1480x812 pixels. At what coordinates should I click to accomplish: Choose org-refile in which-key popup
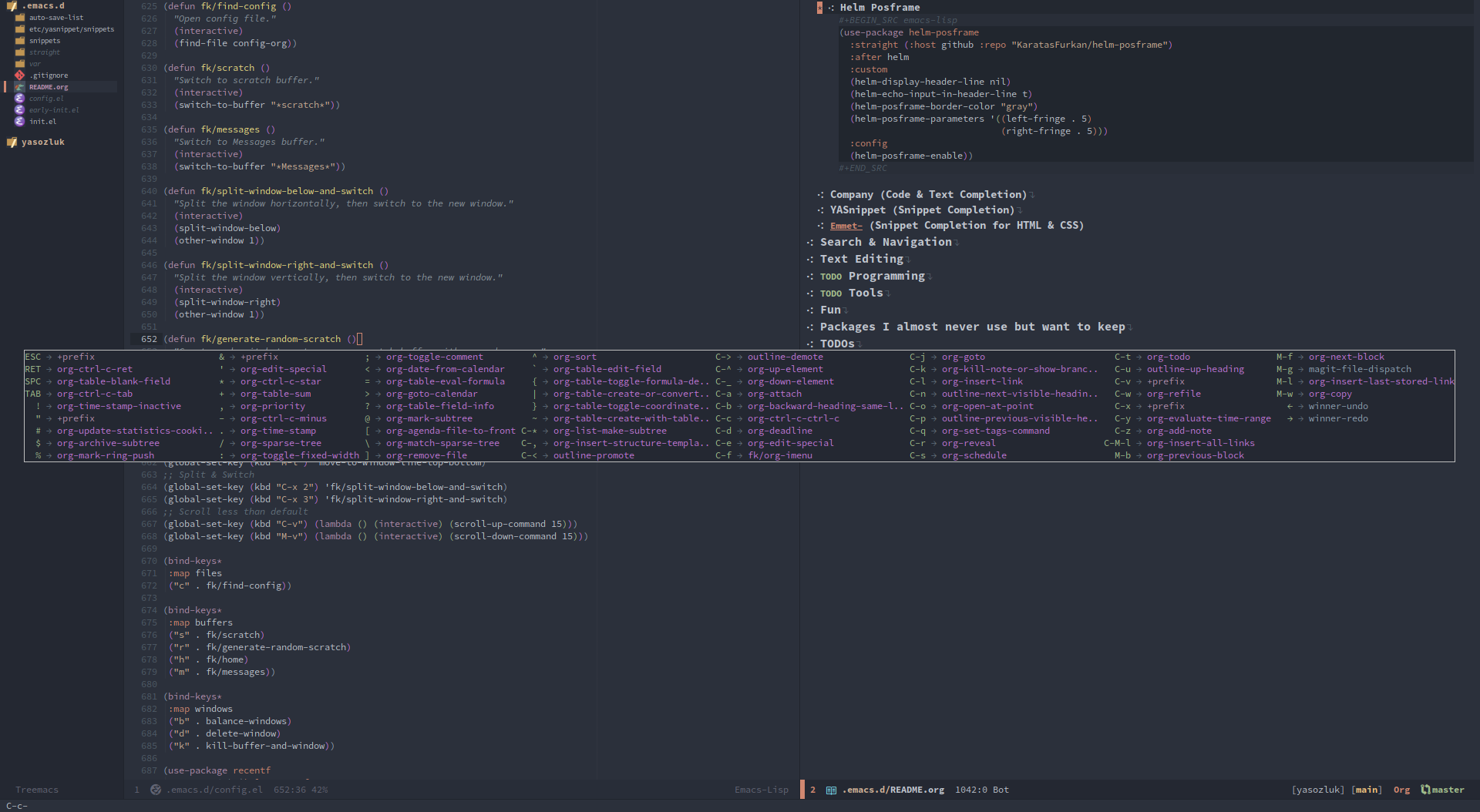coord(1174,394)
